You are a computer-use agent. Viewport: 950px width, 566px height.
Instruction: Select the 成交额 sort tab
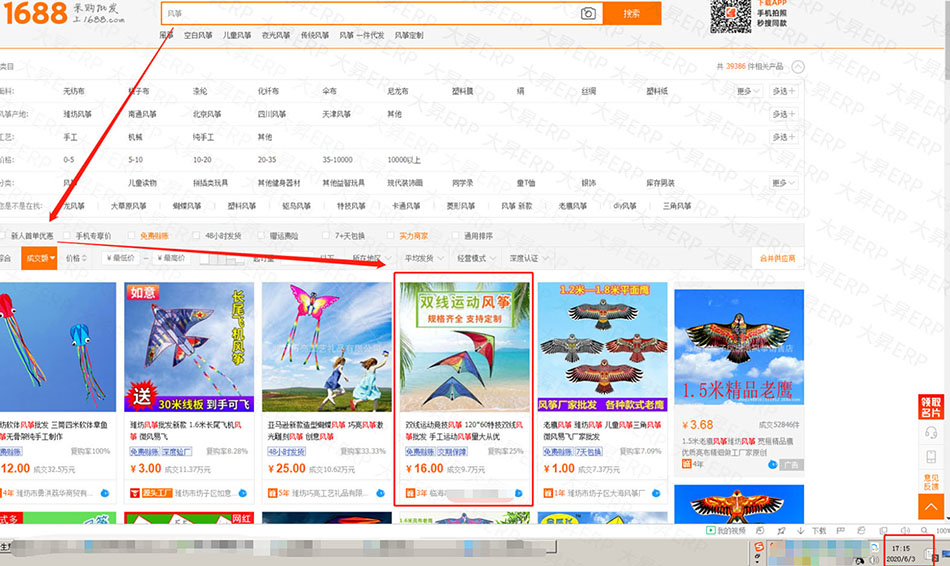38,258
